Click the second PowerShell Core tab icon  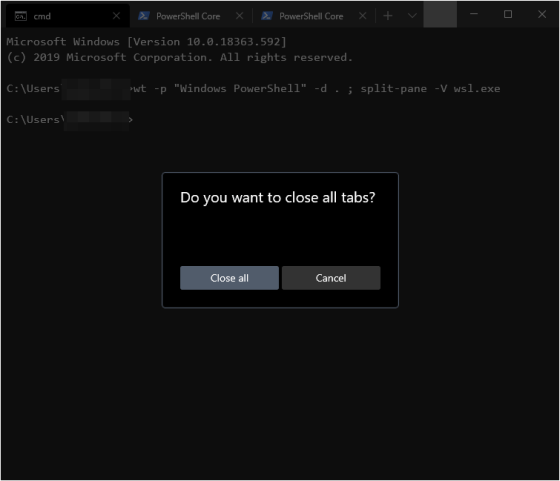point(267,16)
